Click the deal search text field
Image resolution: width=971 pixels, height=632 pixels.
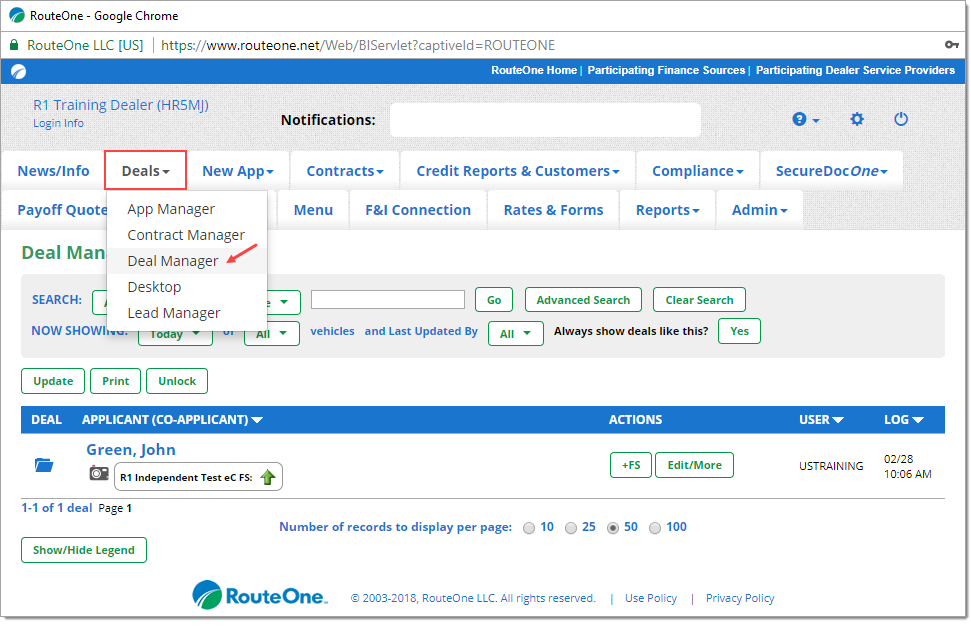coord(388,300)
